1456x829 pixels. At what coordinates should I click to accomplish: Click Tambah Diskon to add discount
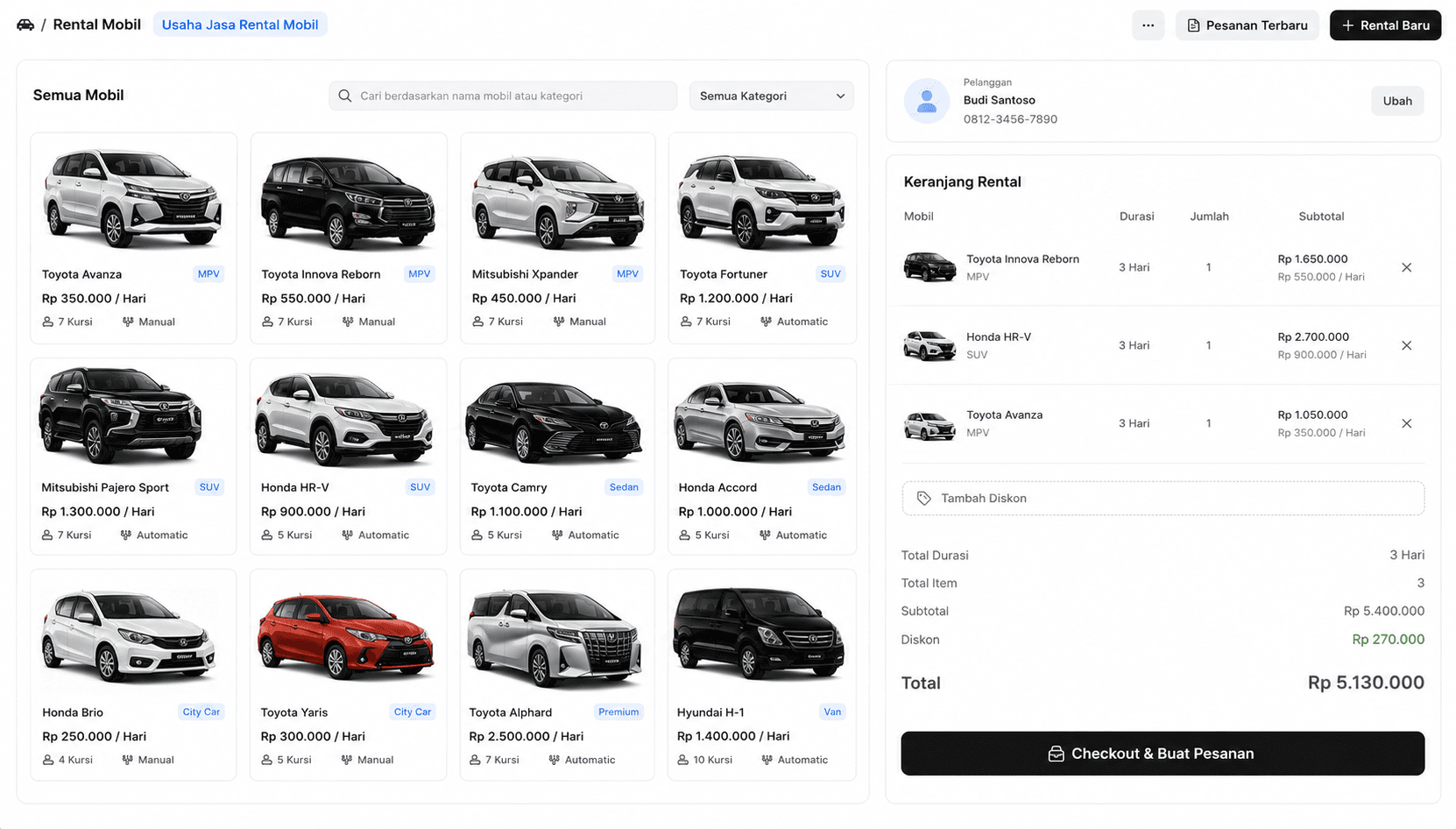coord(1163,498)
